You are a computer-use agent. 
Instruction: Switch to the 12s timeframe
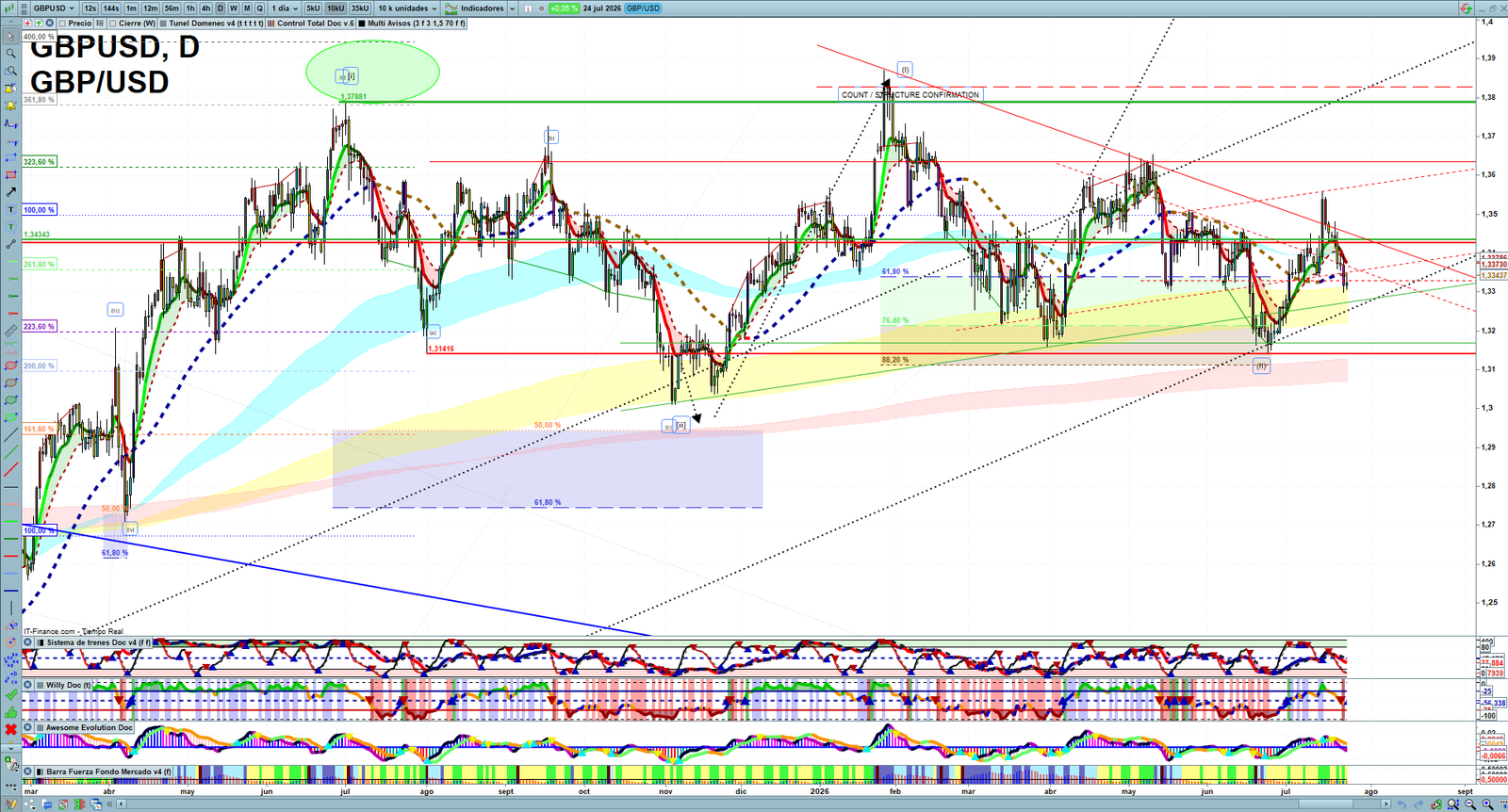(90, 8)
